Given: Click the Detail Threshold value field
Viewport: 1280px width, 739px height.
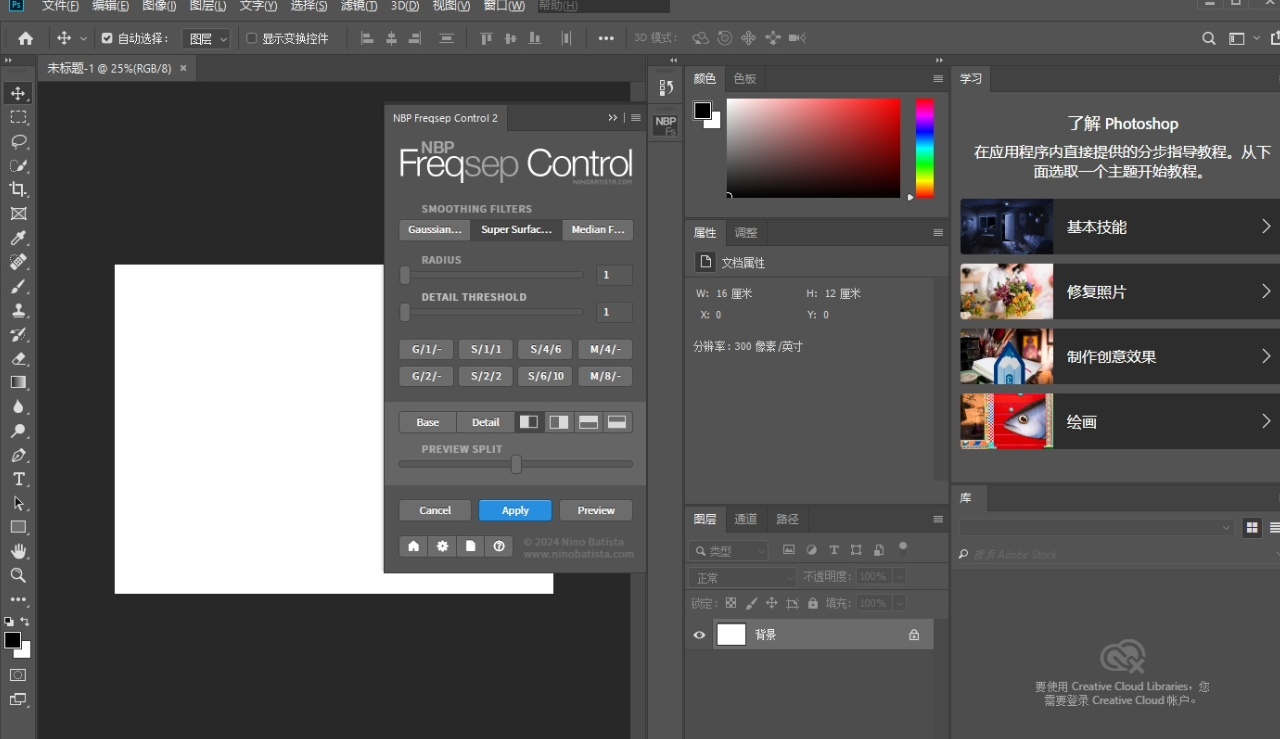Looking at the screenshot, I should click(614, 312).
